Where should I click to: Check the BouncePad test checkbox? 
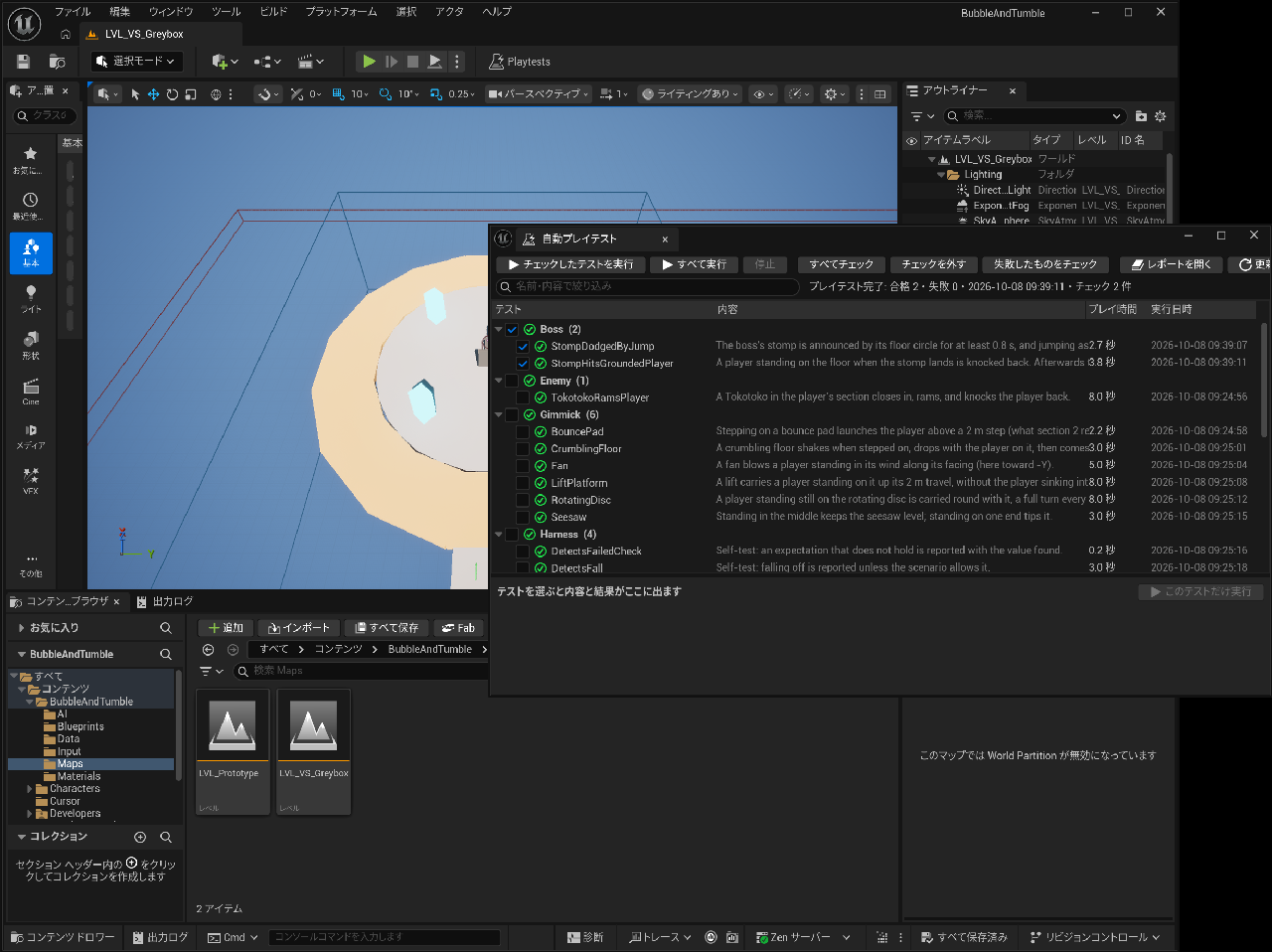coord(523,432)
